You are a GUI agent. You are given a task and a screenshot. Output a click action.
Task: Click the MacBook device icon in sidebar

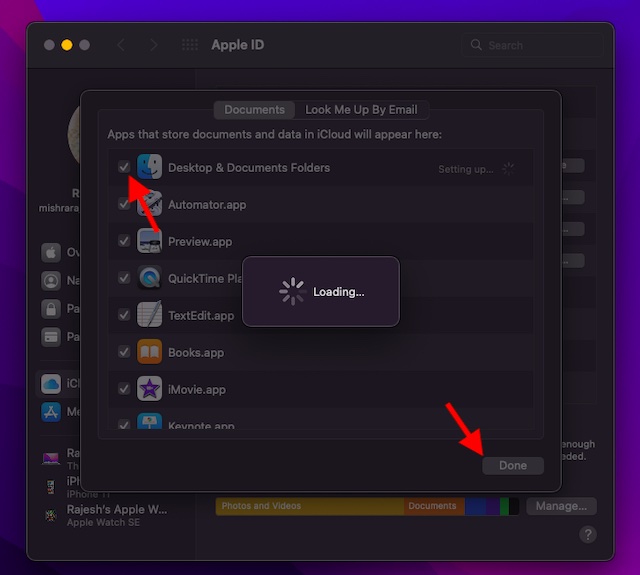coord(51,459)
